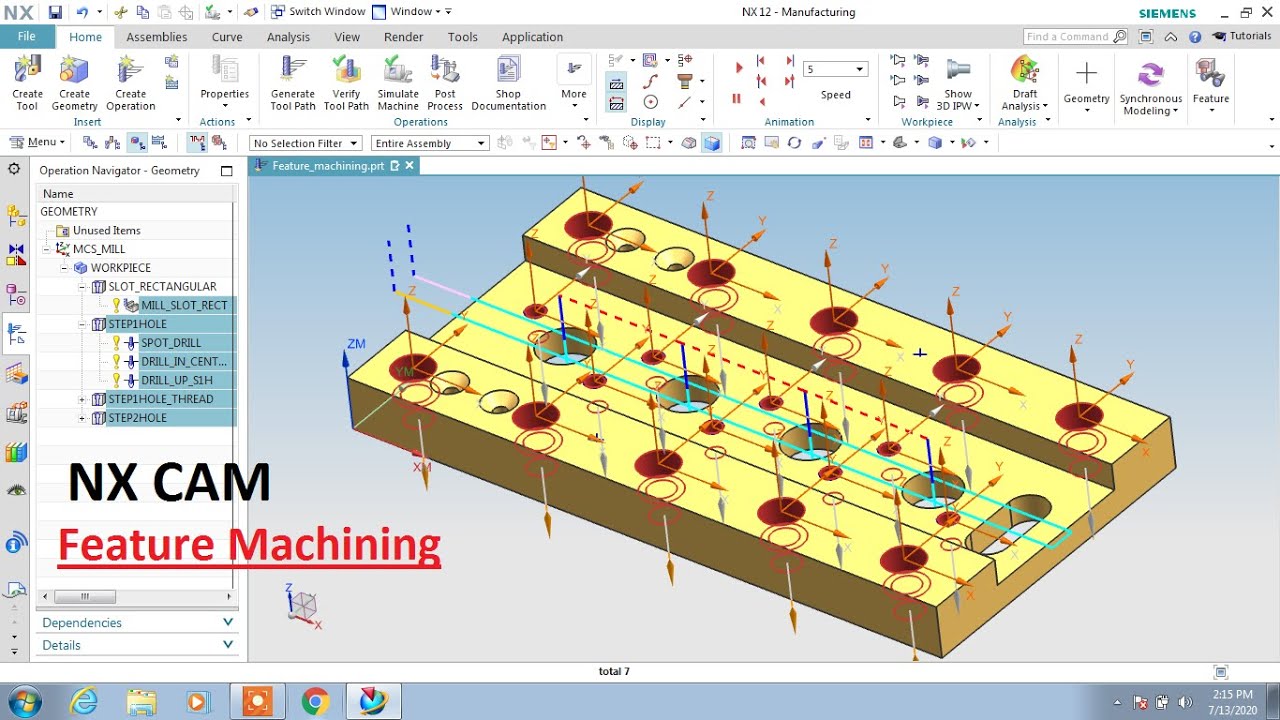Open the Constraint Navigator sidebar icon
This screenshot has height=720, width=1280.
tap(16, 255)
